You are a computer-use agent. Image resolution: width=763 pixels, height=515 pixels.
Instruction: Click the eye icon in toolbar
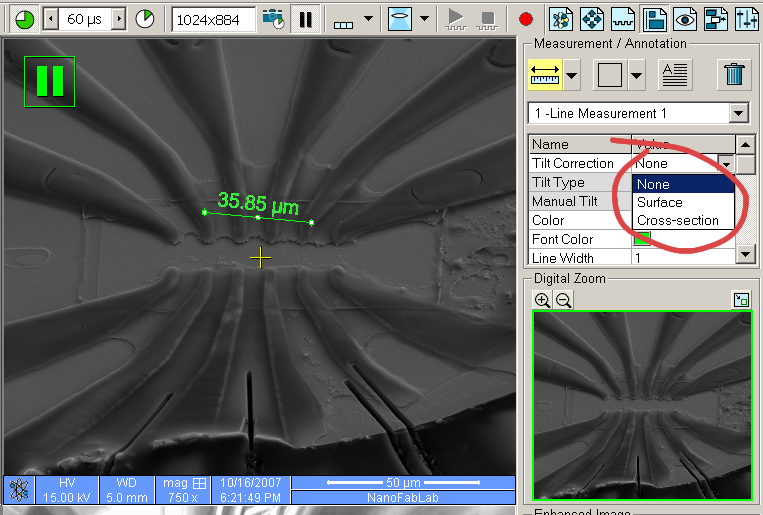[685, 19]
